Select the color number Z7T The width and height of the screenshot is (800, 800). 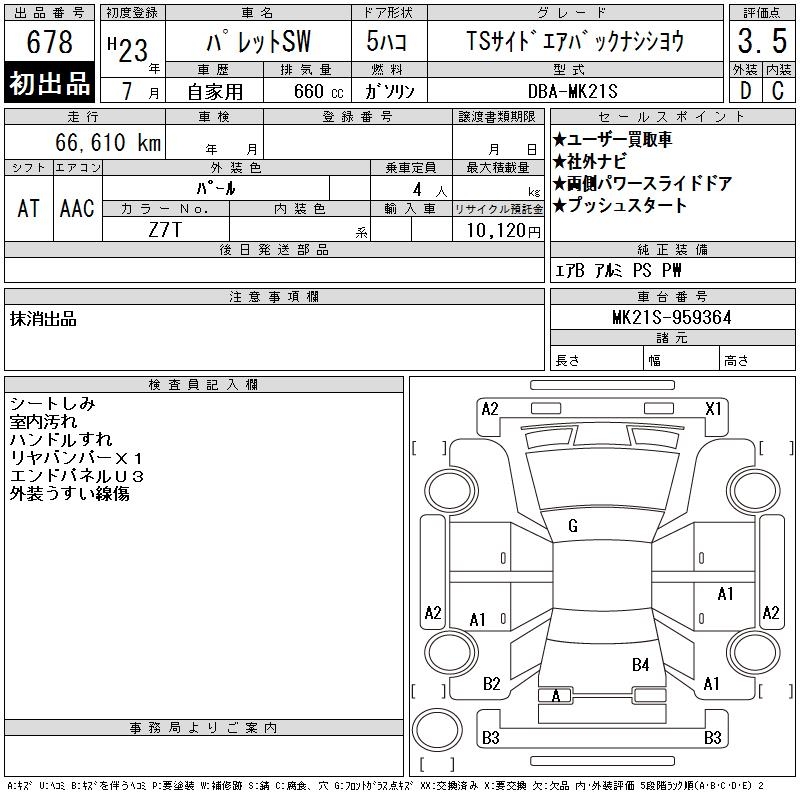[165, 230]
